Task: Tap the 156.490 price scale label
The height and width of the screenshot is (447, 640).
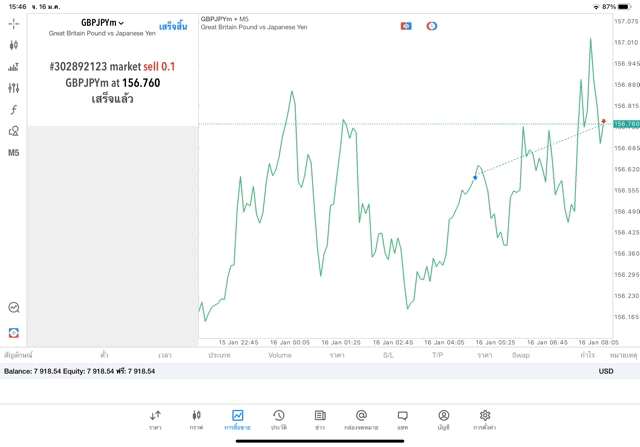Action: (x=627, y=211)
